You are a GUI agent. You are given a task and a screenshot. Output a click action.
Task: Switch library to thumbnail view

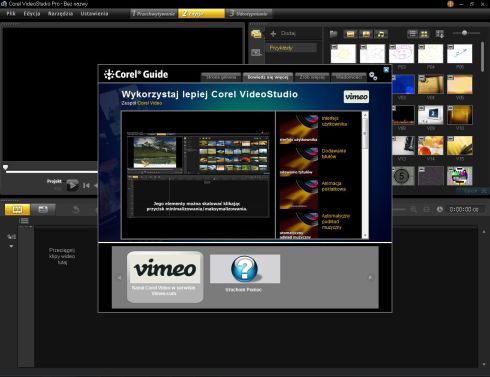point(424,34)
